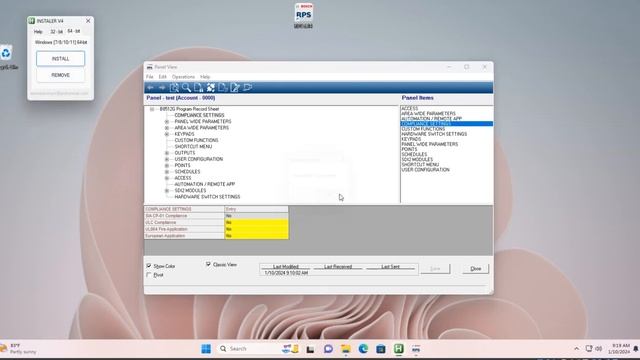Expand the POINTS tree node
Screen dimensions: 640x360
(x=167, y=165)
